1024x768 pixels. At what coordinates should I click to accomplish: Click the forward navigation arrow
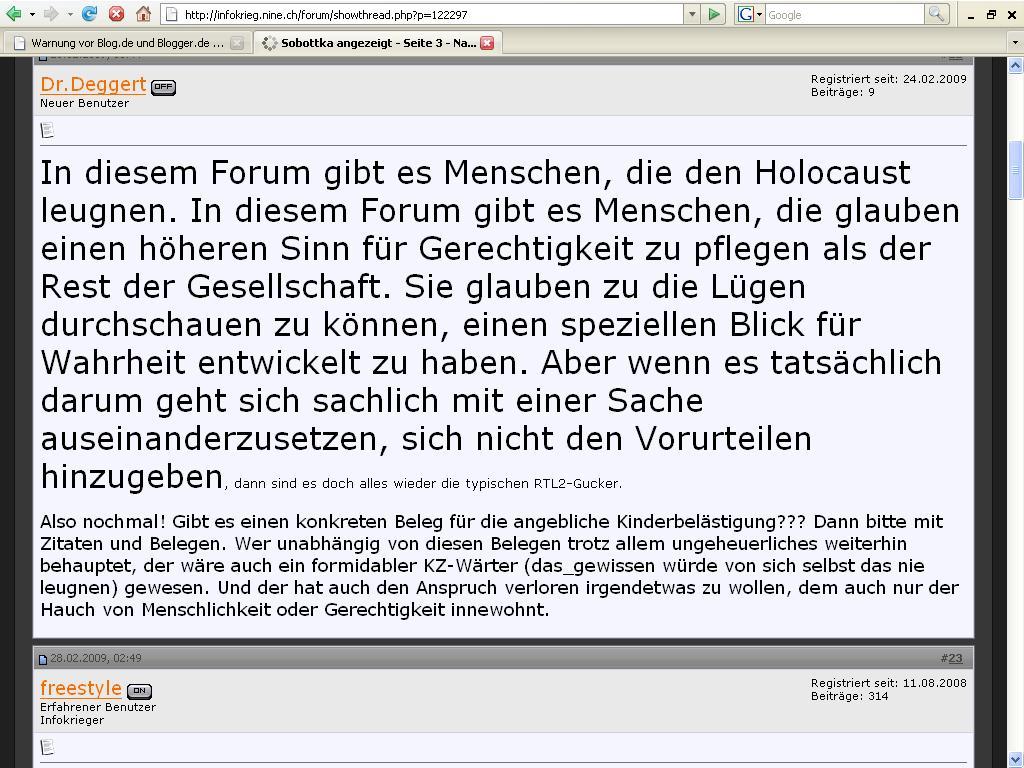tap(51, 13)
